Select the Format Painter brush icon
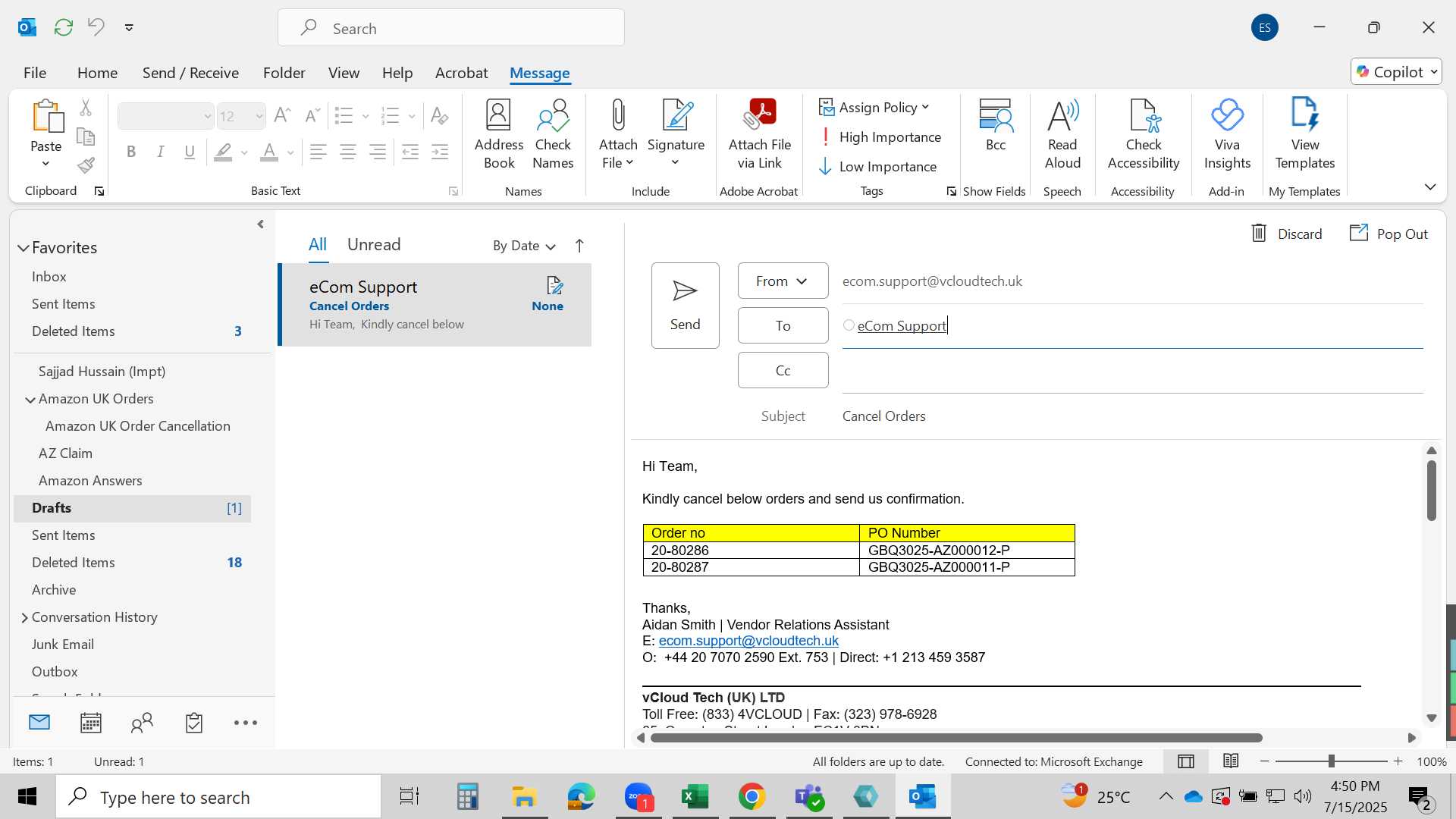This screenshot has width=1456, height=819. (86, 165)
